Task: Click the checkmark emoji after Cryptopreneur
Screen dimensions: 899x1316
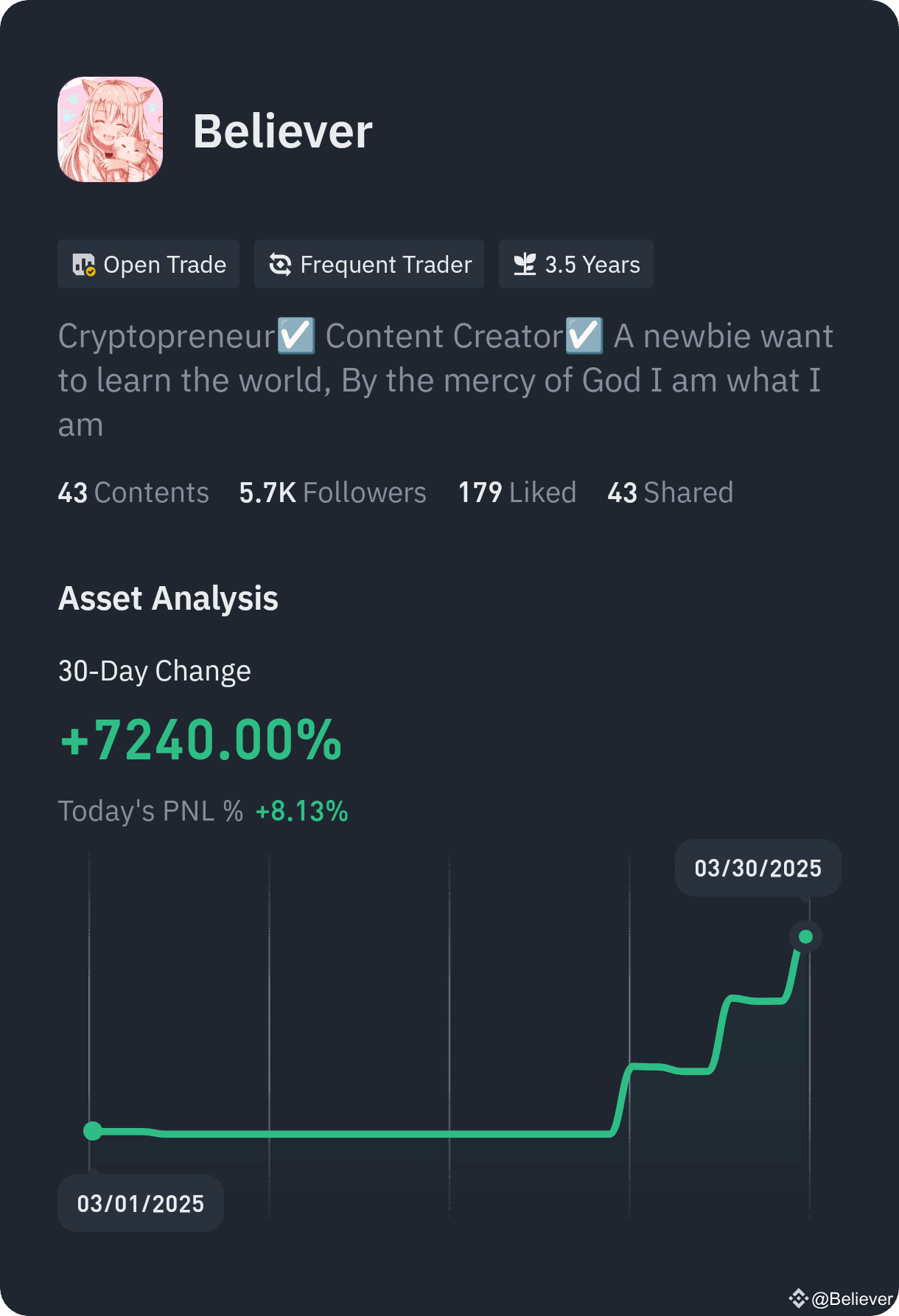Action: pos(296,335)
